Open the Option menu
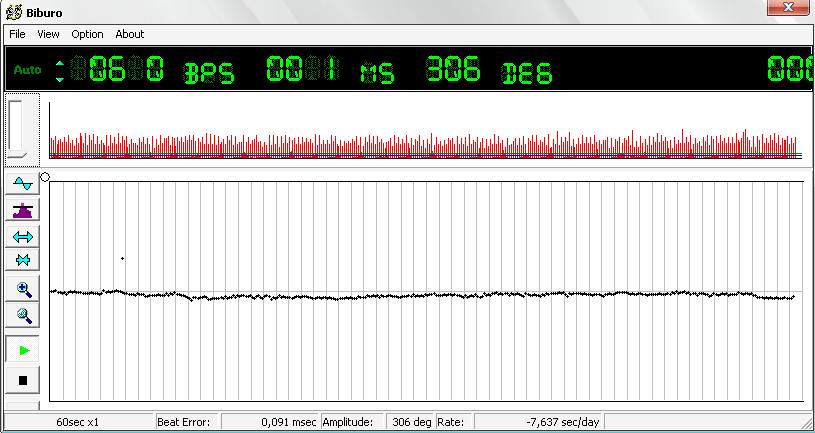The width and height of the screenshot is (815, 433). coord(87,34)
